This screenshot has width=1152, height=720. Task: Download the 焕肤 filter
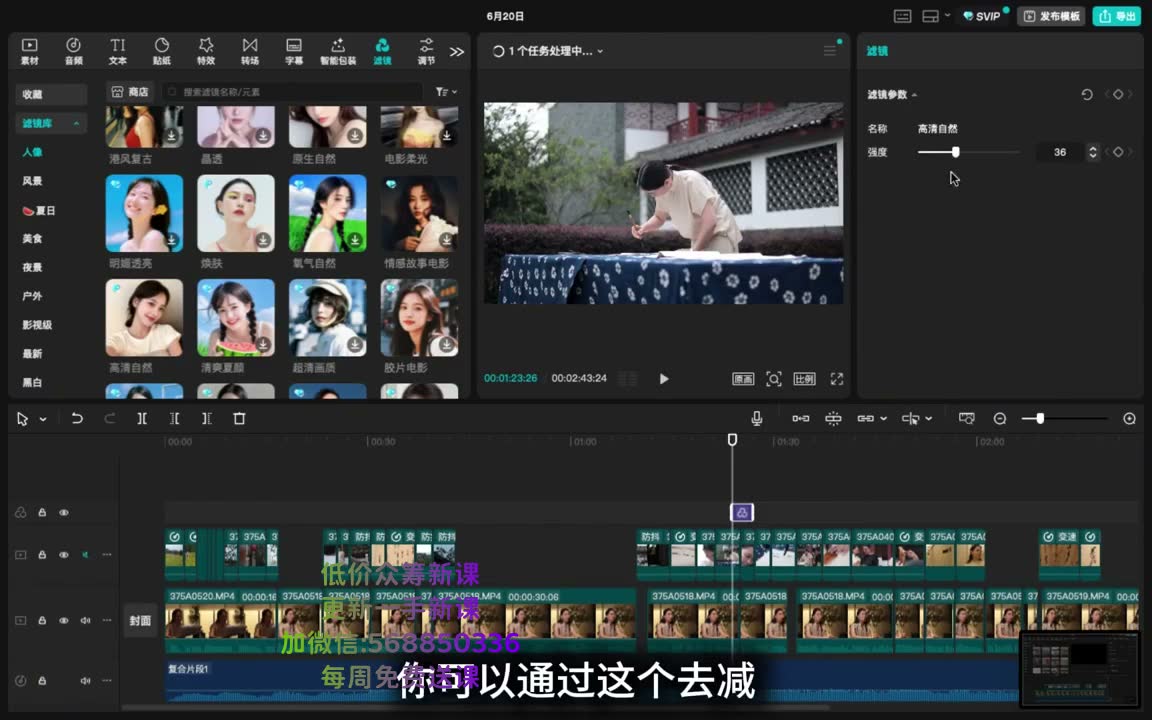(263, 240)
